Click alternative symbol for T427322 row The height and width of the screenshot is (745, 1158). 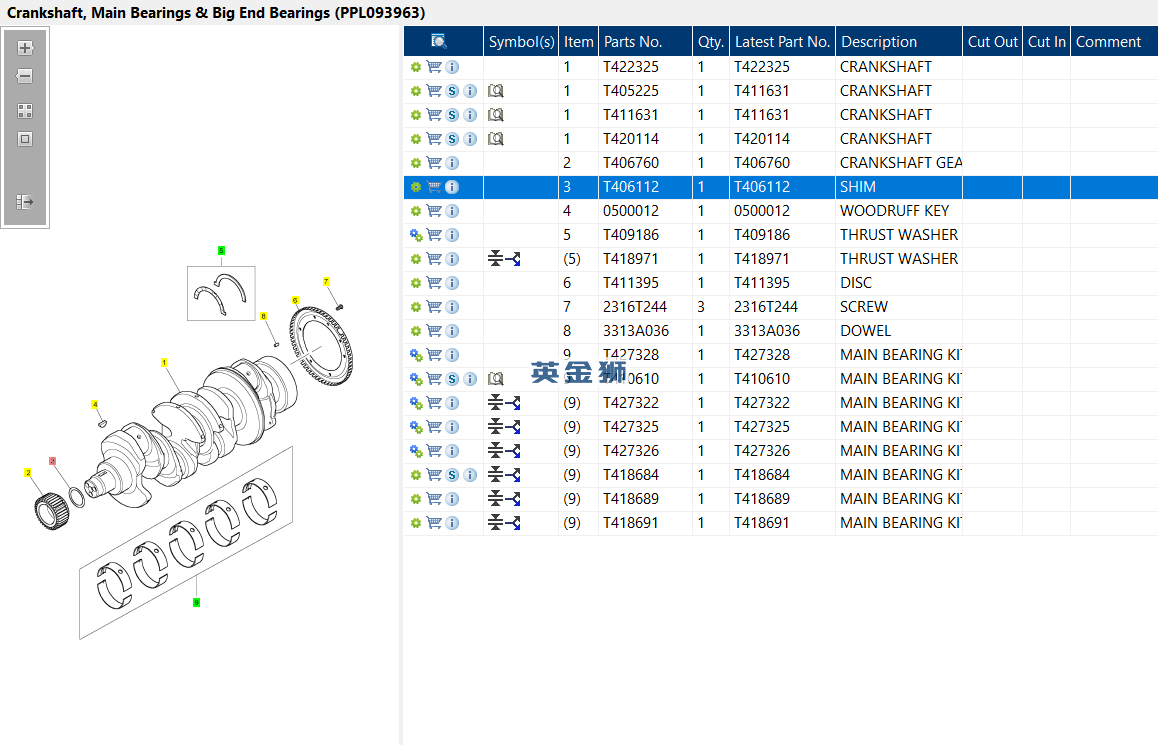(x=504, y=403)
